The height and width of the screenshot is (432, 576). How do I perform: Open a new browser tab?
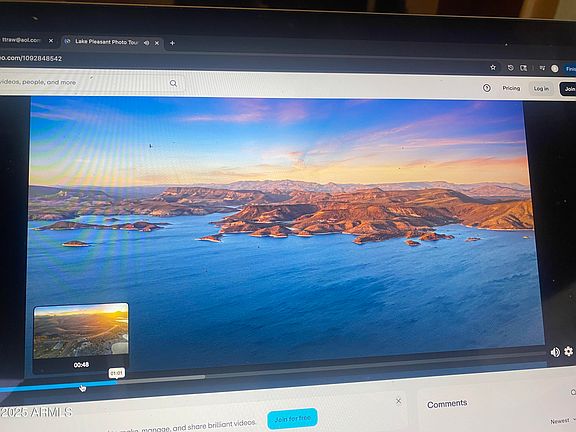tap(172, 43)
